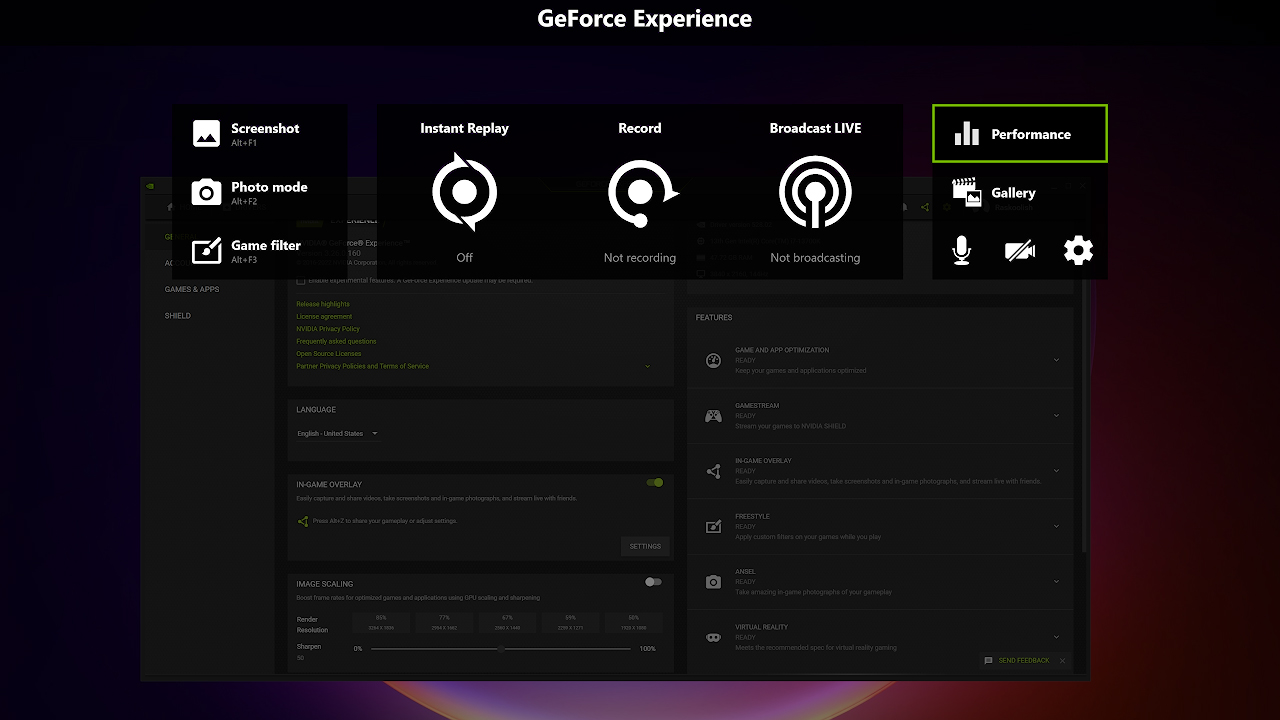Screen dimensions: 1280x720
Task: Click the GameStream controller icon
Action: 713,416
